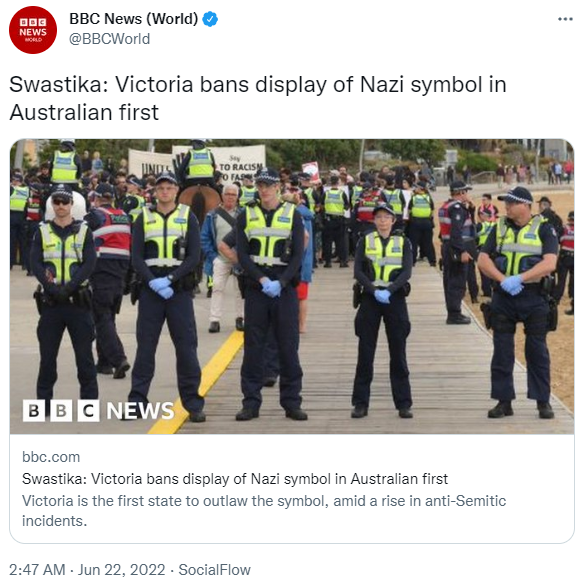
Task: Visit the @BBCWorld handle
Action: coord(110,39)
